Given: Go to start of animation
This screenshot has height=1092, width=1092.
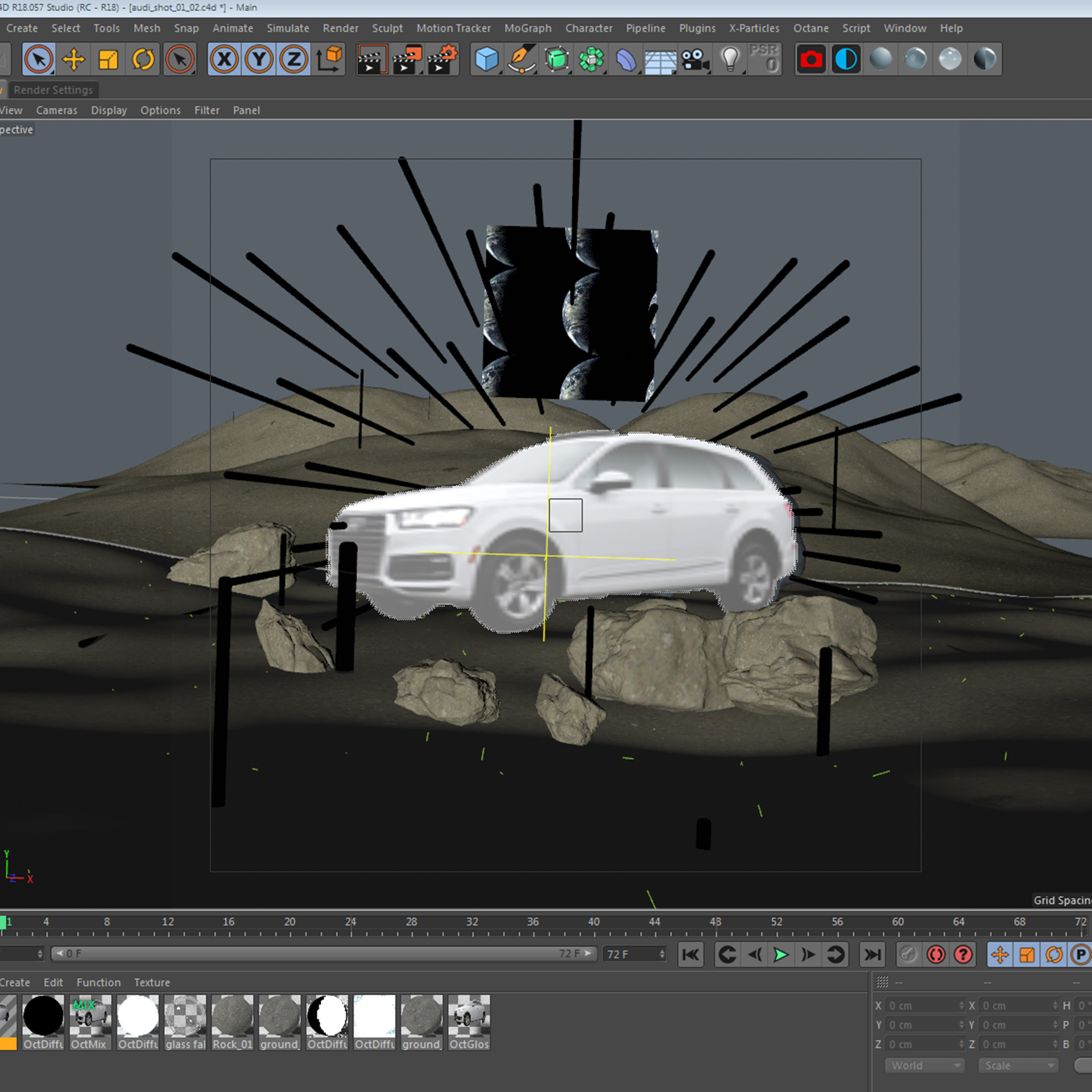Looking at the screenshot, I should (691, 954).
